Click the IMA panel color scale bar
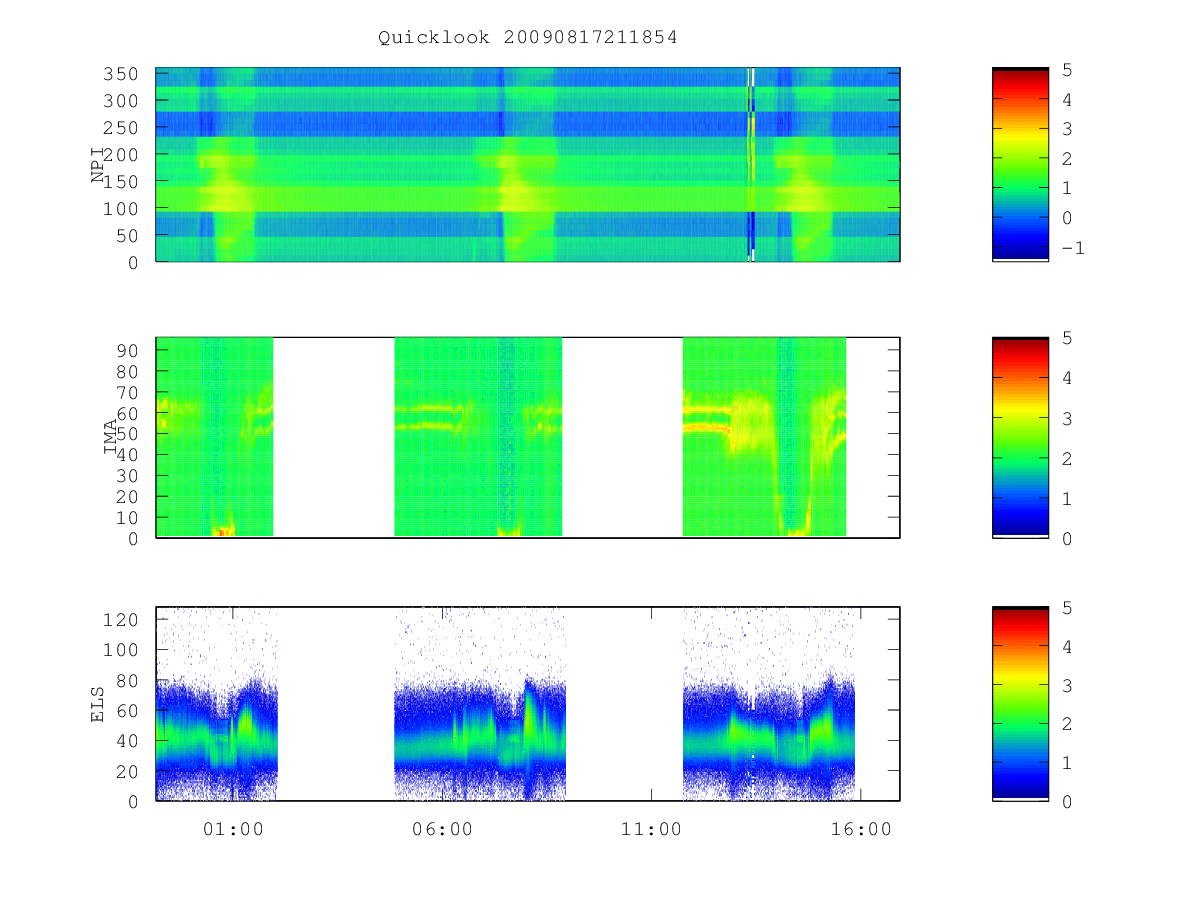Image resolution: width=1200 pixels, height=900 pixels. (x=1020, y=438)
